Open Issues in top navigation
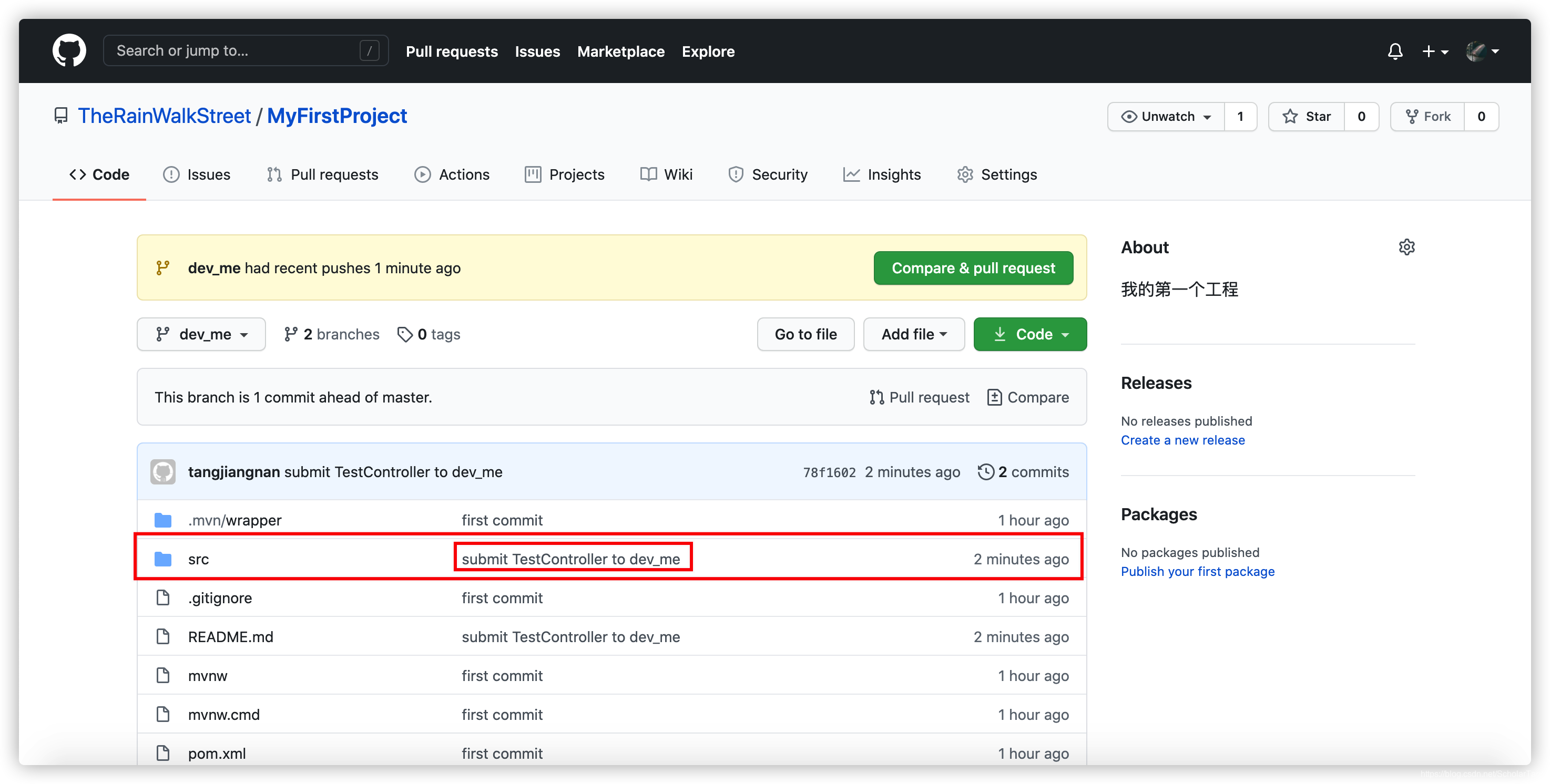Viewport: 1550px width, 784px height. point(537,51)
